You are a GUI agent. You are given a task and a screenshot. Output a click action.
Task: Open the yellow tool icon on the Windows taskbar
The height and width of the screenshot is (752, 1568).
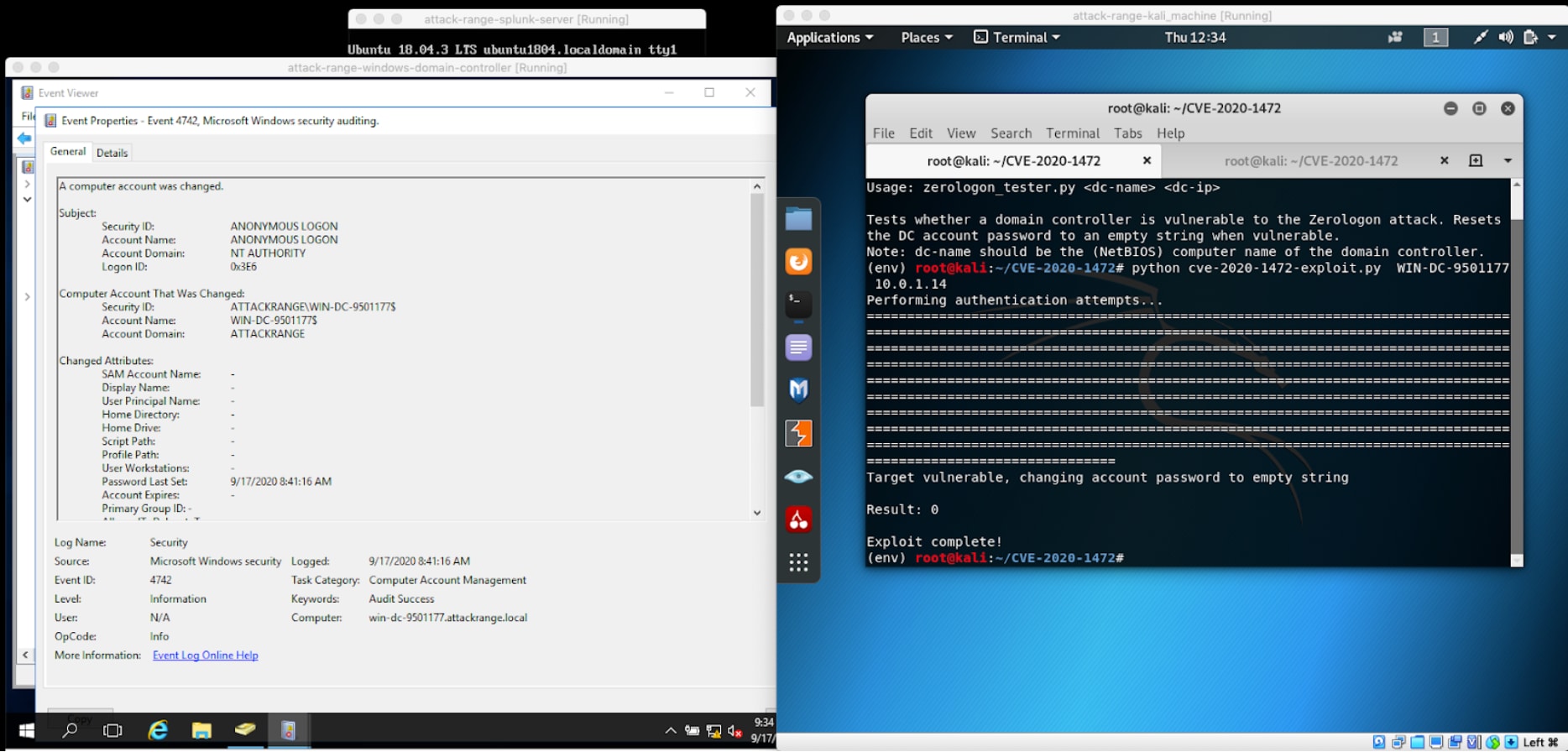(x=245, y=730)
